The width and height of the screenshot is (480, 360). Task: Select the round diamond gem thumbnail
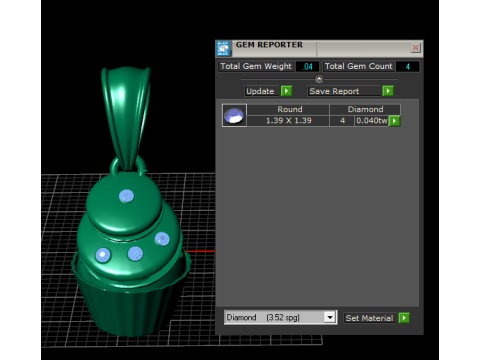(x=234, y=115)
